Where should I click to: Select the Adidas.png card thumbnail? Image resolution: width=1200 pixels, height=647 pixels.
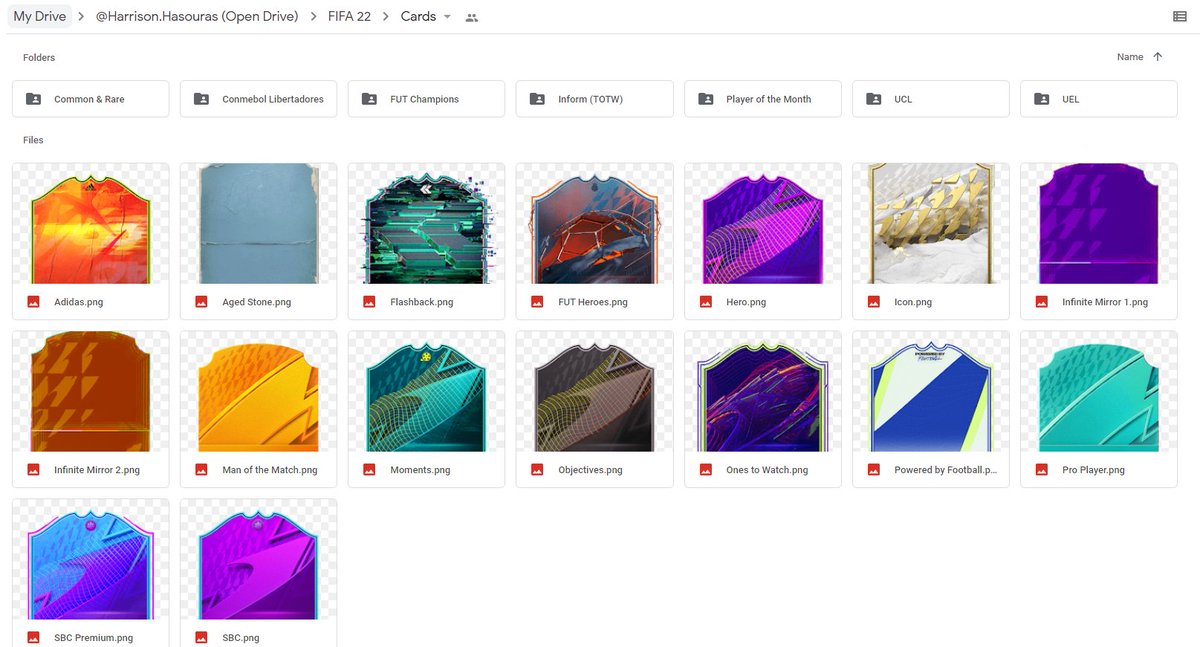coord(91,223)
